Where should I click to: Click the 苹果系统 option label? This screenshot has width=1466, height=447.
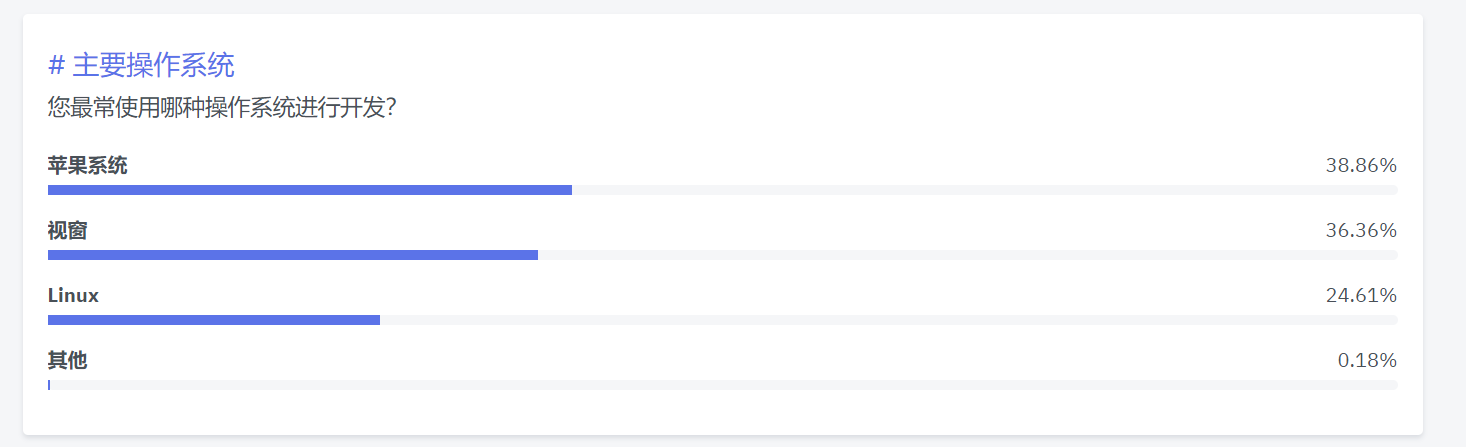pyautogui.click(x=87, y=166)
